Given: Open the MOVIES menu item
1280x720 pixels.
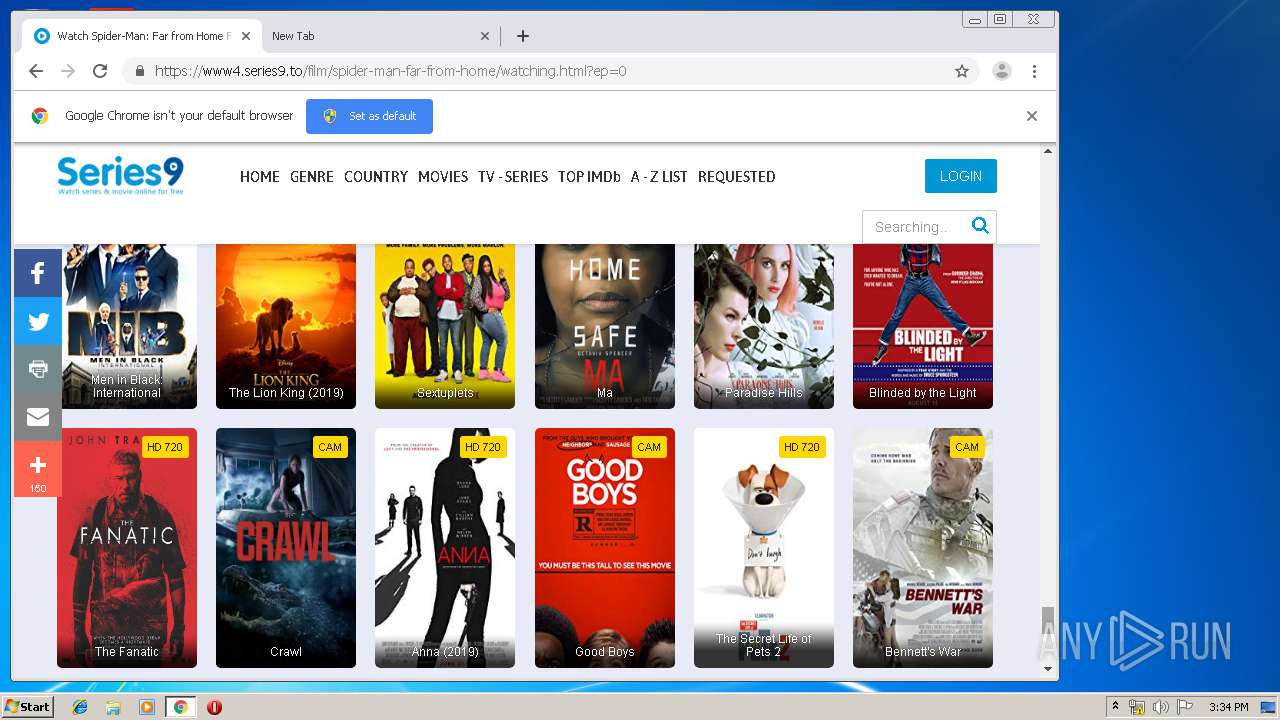Looking at the screenshot, I should [443, 176].
